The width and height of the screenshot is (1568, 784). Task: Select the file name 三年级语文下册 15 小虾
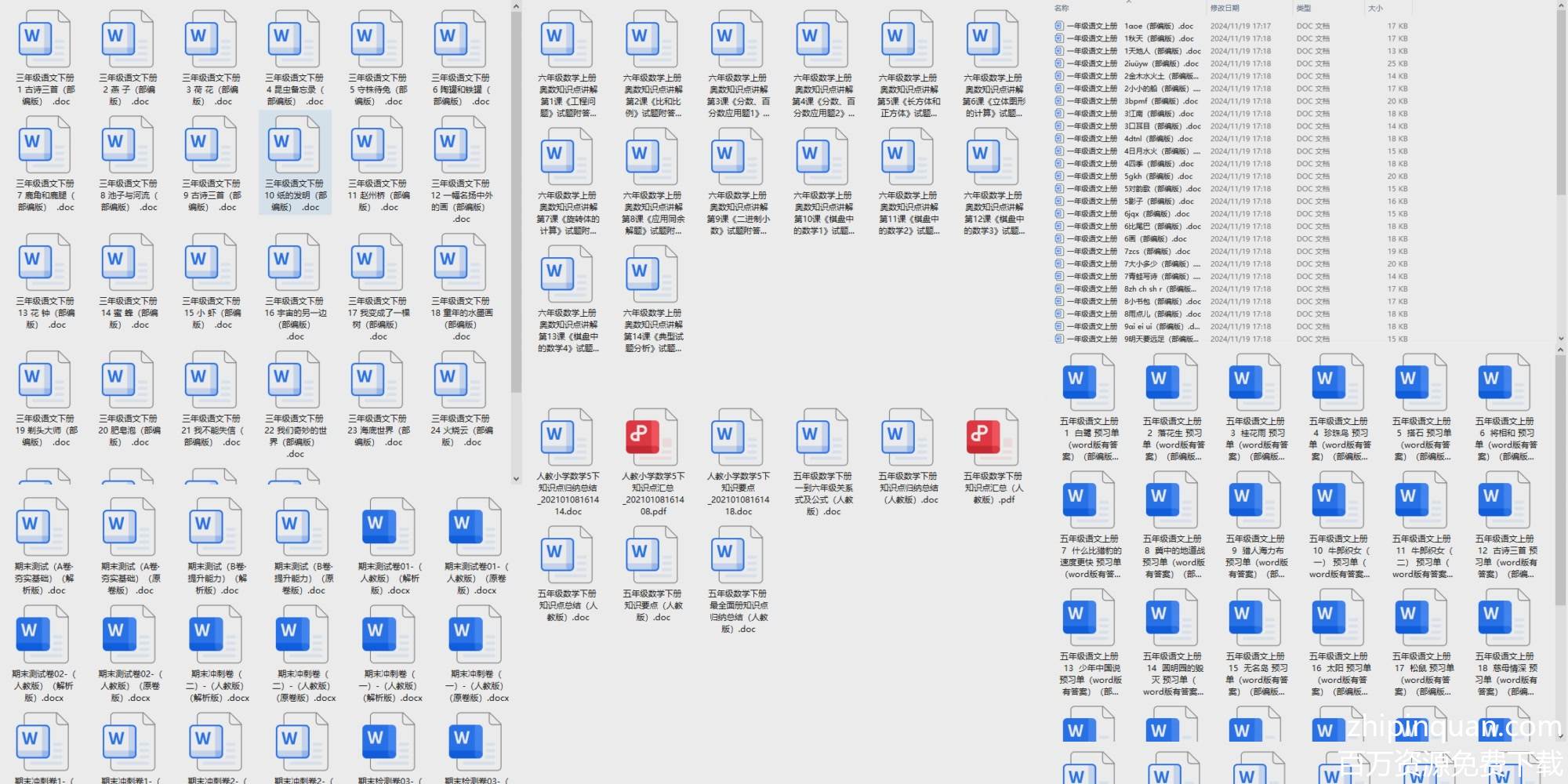[x=212, y=313]
